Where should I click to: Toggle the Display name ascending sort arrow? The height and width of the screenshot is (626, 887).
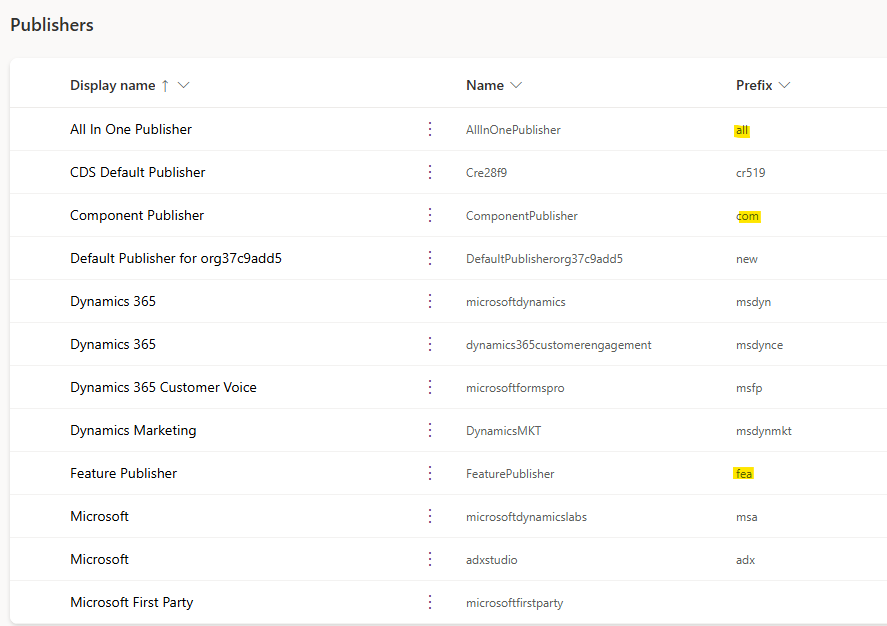pos(165,85)
